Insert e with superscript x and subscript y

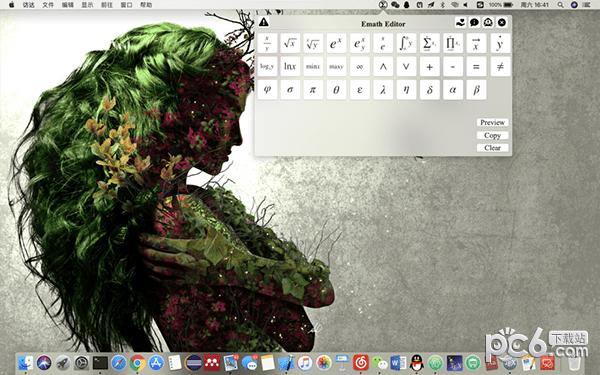click(x=360, y=43)
